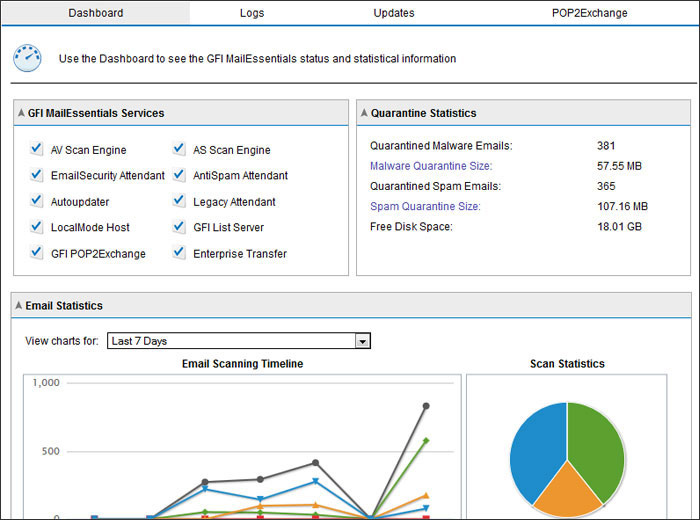Viewport: 700px width, 520px height.
Task: Click the Scan Statistics chart title
Action: (567, 364)
